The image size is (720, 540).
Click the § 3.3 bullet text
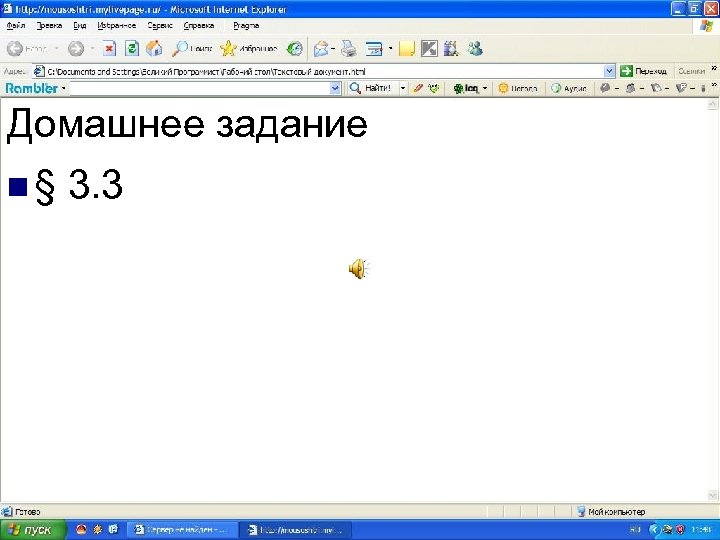79,185
